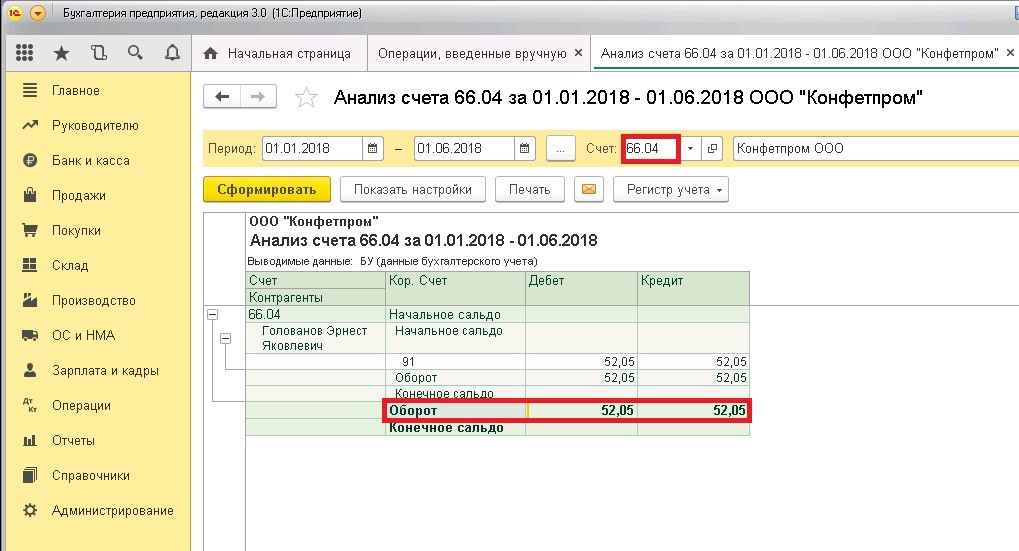Expand the account 66.04 dropdown arrow
Viewport: 1019px width, 551px height.
click(690, 148)
